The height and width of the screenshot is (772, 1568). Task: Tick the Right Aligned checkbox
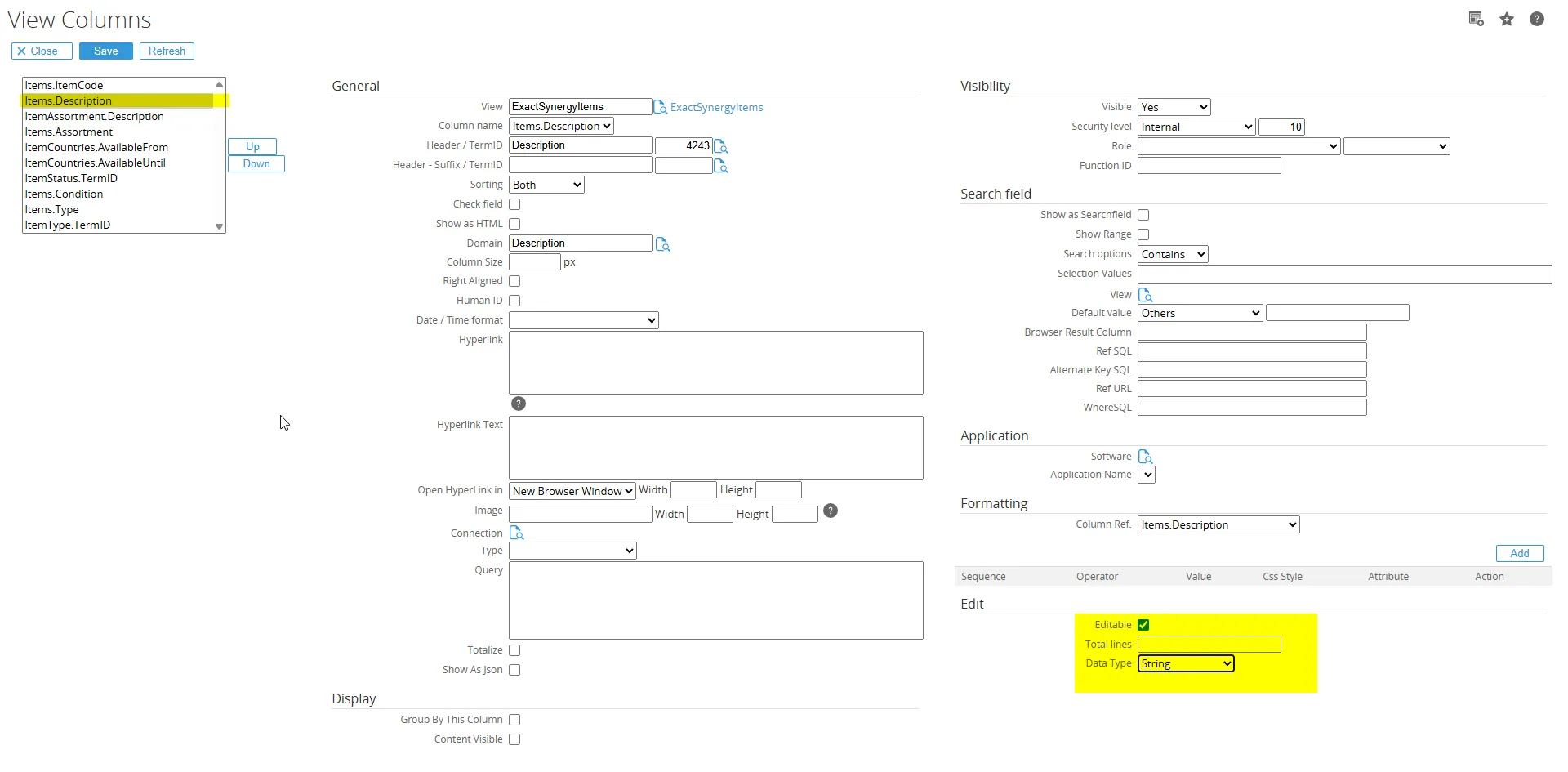tap(514, 281)
